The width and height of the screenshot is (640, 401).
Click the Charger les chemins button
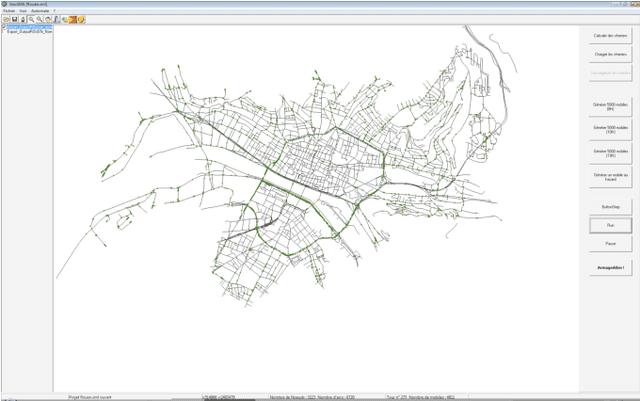(610, 54)
